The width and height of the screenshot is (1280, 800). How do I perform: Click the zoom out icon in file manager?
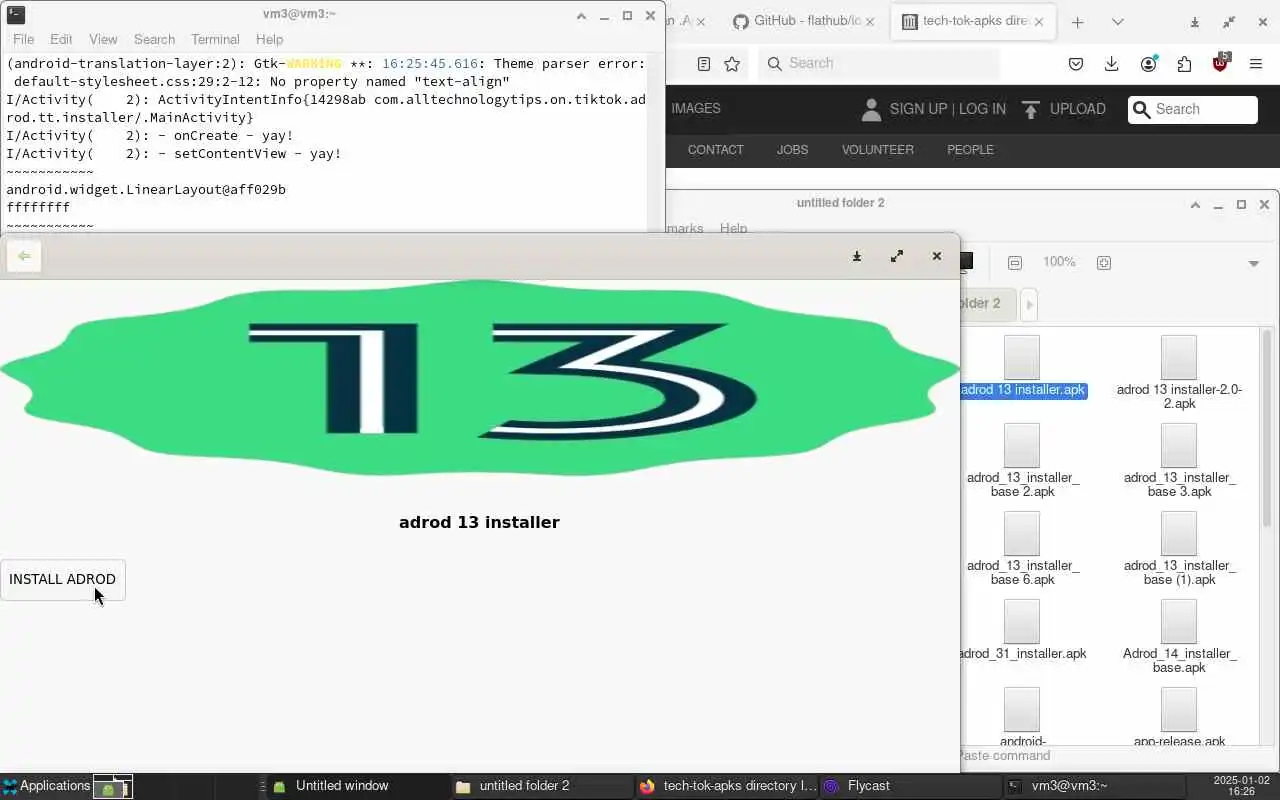[x=1015, y=263]
